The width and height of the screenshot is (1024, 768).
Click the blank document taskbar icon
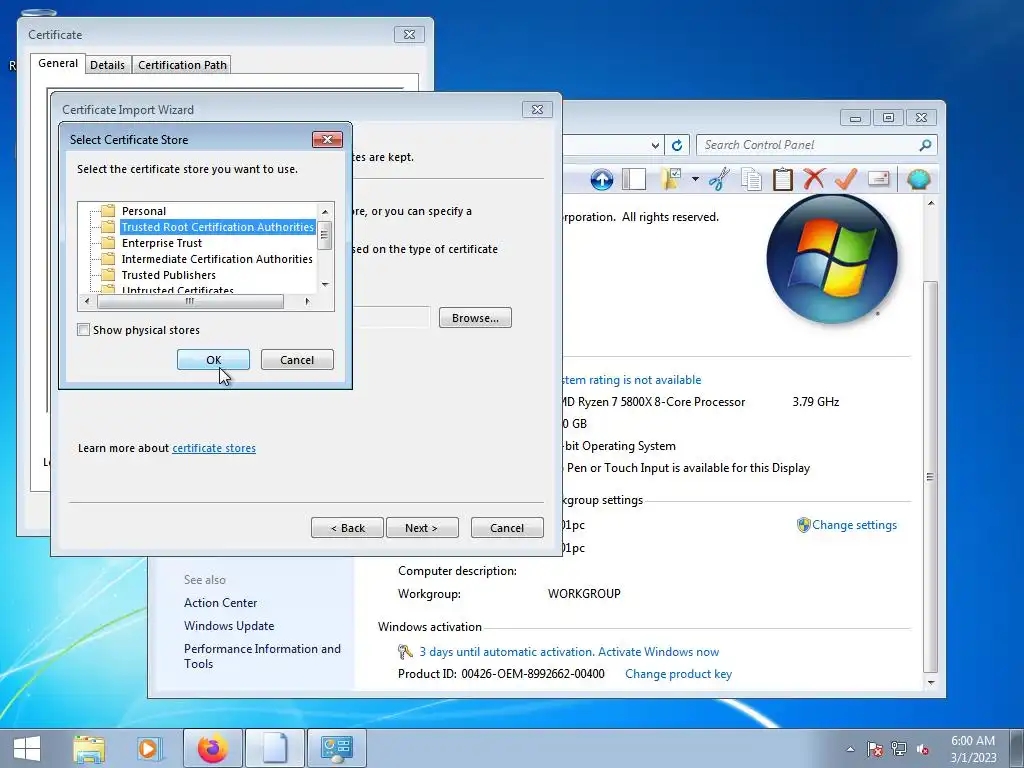[x=275, y=748]
